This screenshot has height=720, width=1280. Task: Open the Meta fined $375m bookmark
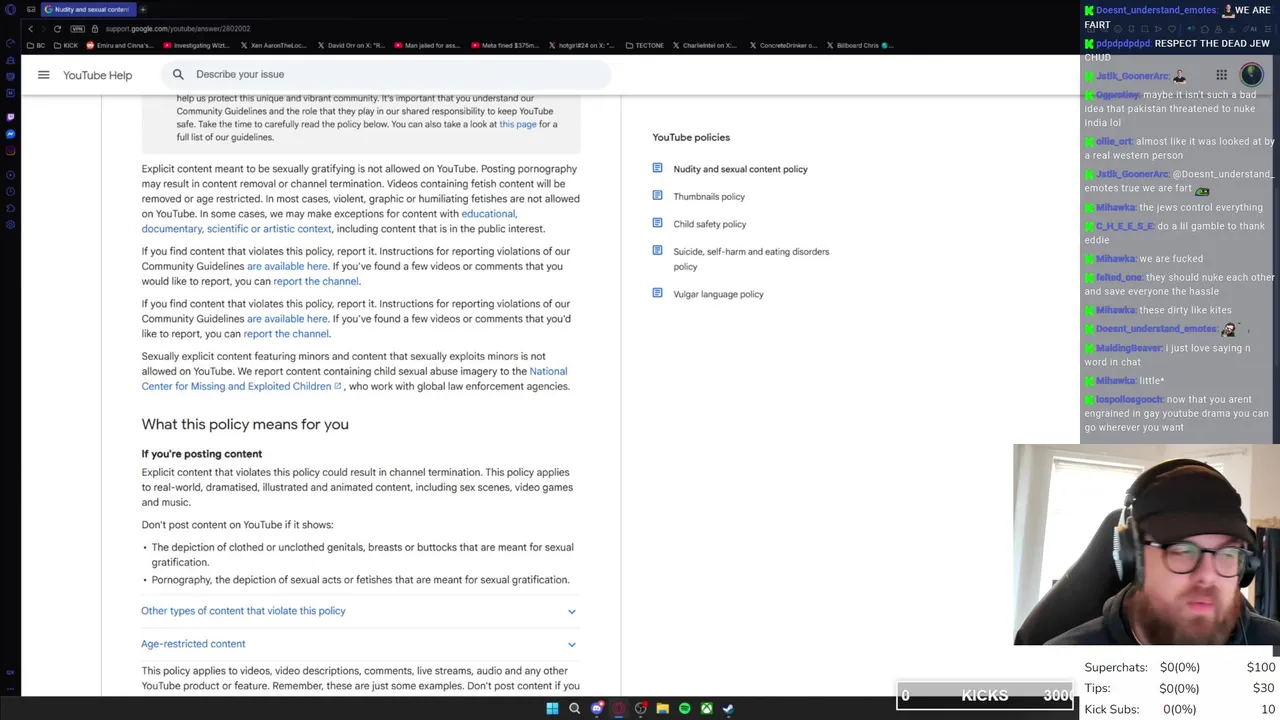[504, 45]
